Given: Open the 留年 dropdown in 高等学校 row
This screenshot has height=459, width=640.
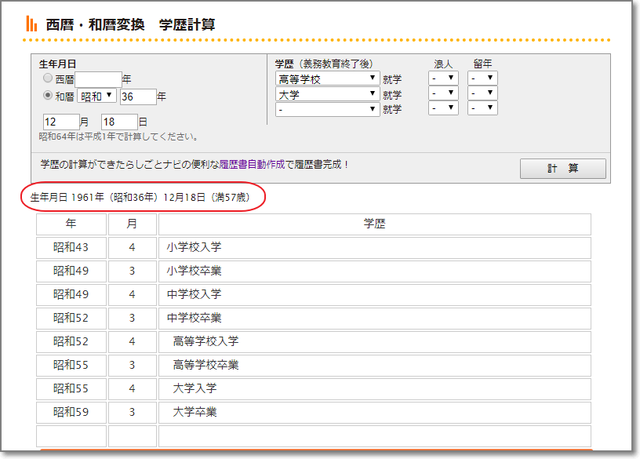Looking at the screenshot, I should (x=482, y=78).
